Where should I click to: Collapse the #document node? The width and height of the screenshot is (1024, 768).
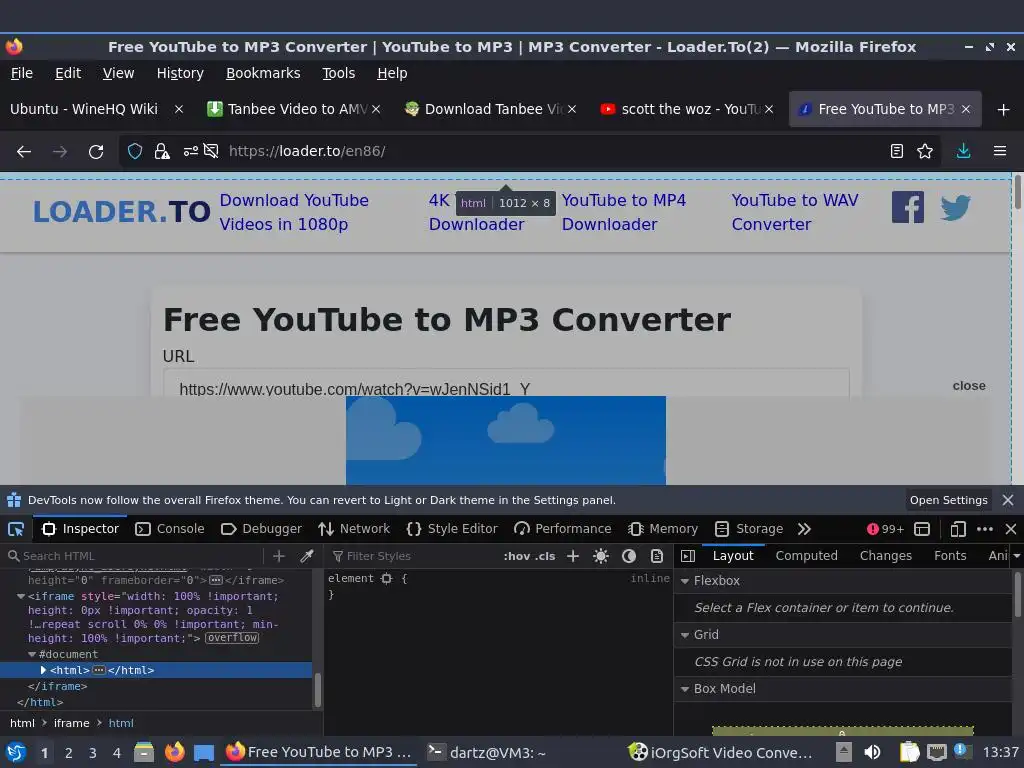tap(32, 654)
